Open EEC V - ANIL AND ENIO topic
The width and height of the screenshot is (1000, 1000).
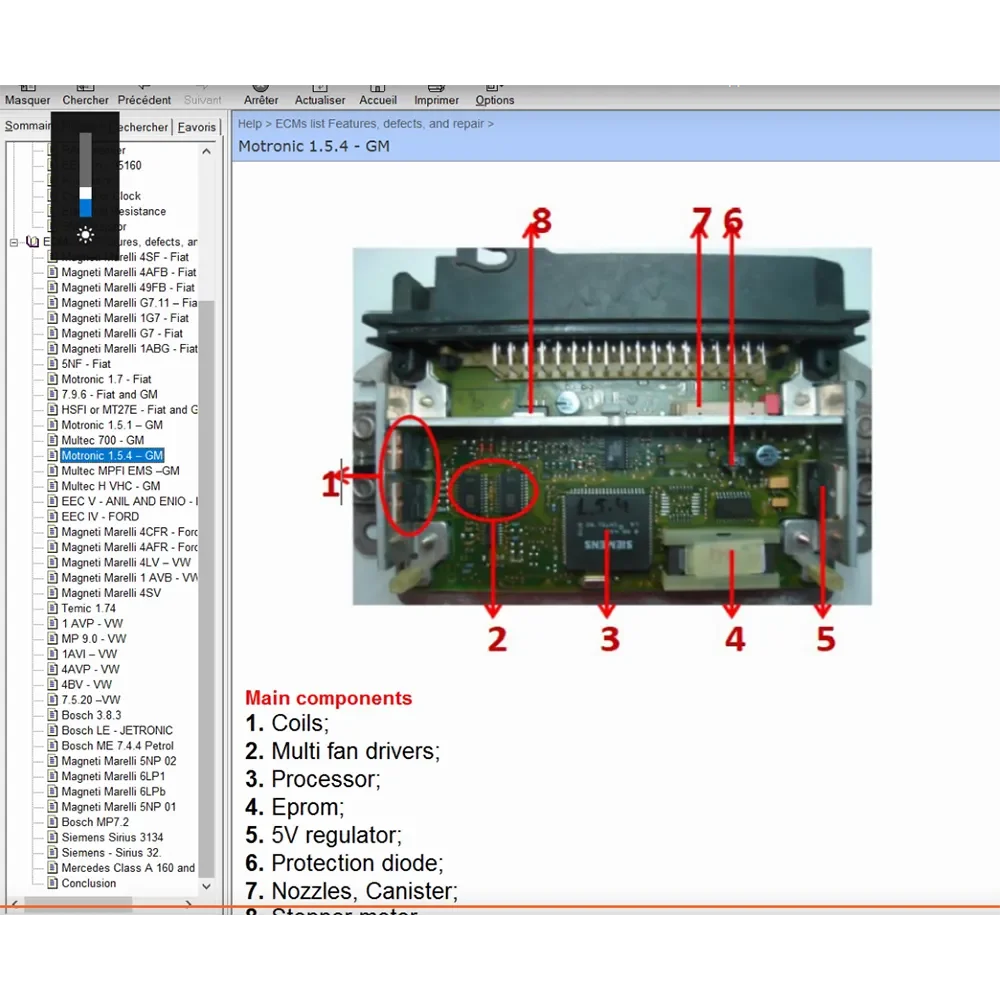coord(129,501)
